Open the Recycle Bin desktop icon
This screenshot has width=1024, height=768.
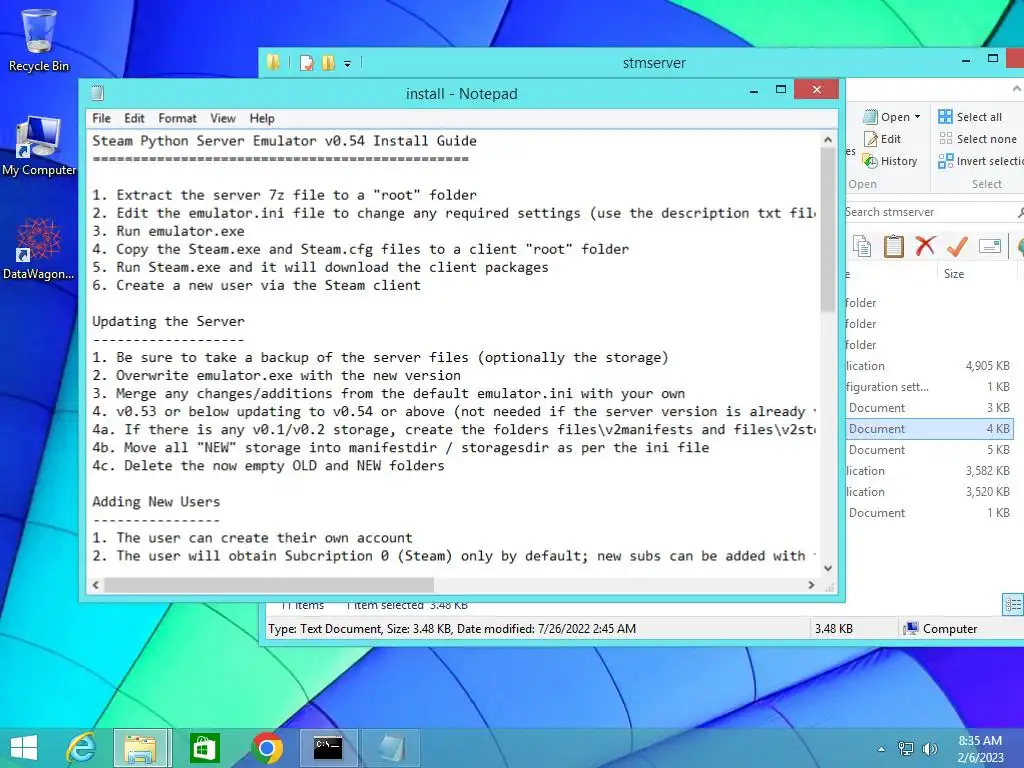[39, 40]
